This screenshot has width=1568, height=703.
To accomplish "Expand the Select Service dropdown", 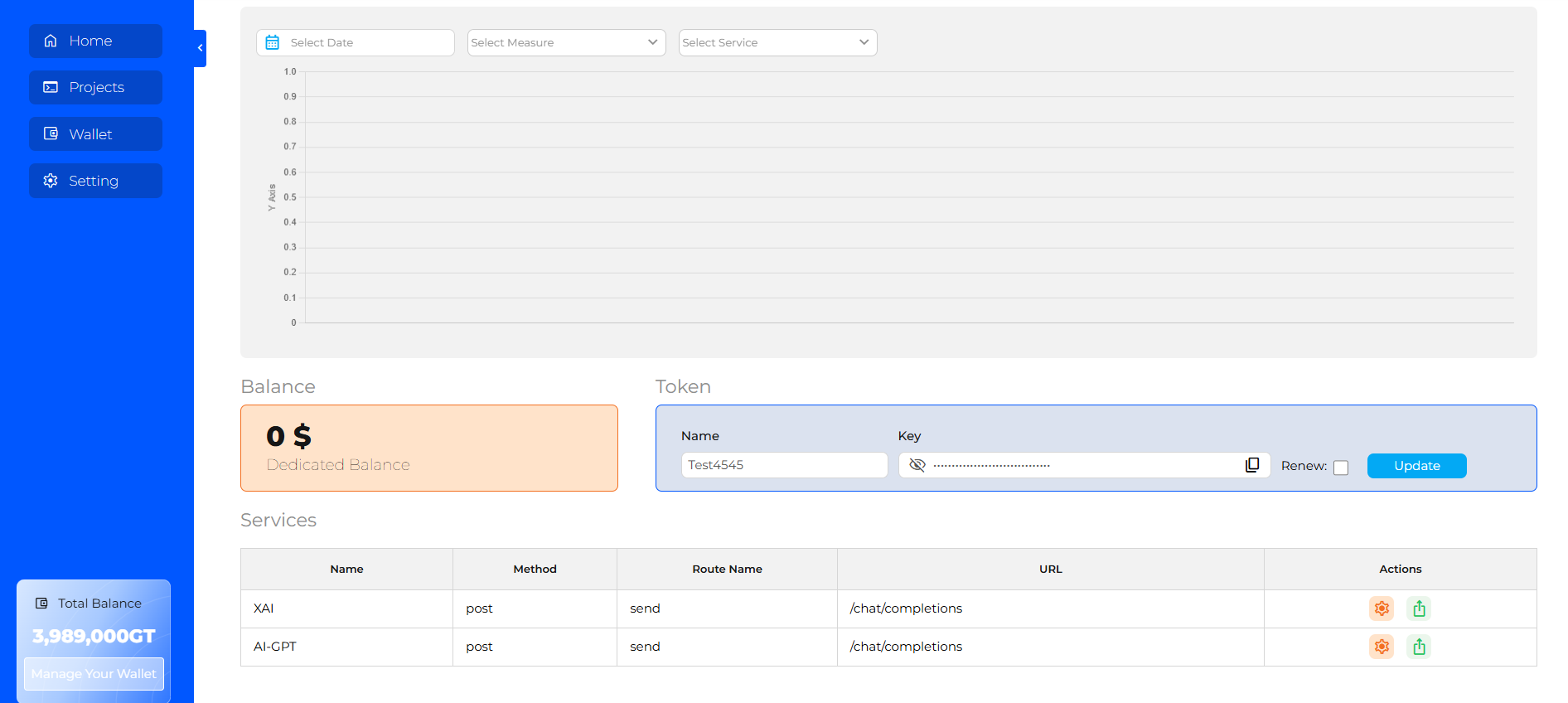I will click(777, 42).
